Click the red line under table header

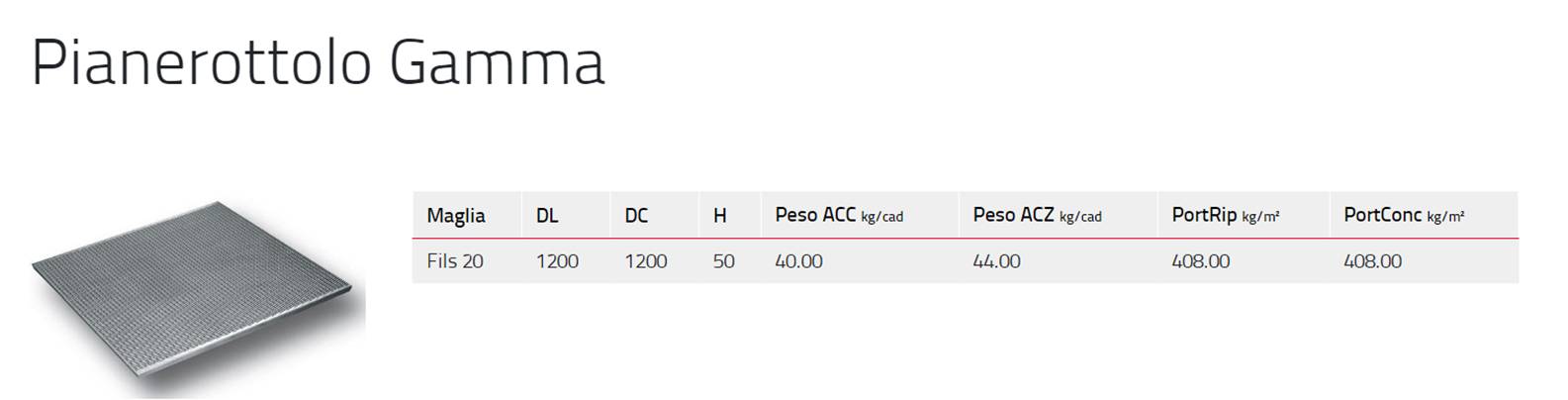[965, 239]
